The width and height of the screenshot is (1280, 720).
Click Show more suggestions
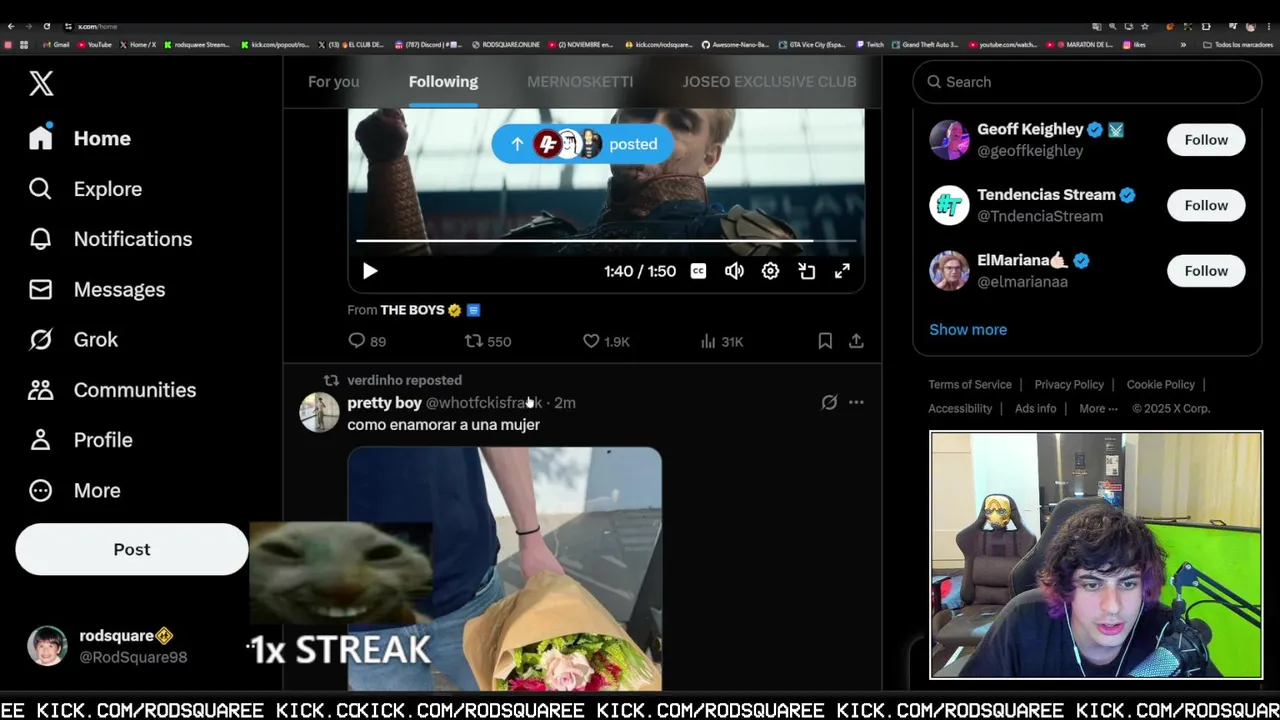pyautogui.click(x=968, y=329)
